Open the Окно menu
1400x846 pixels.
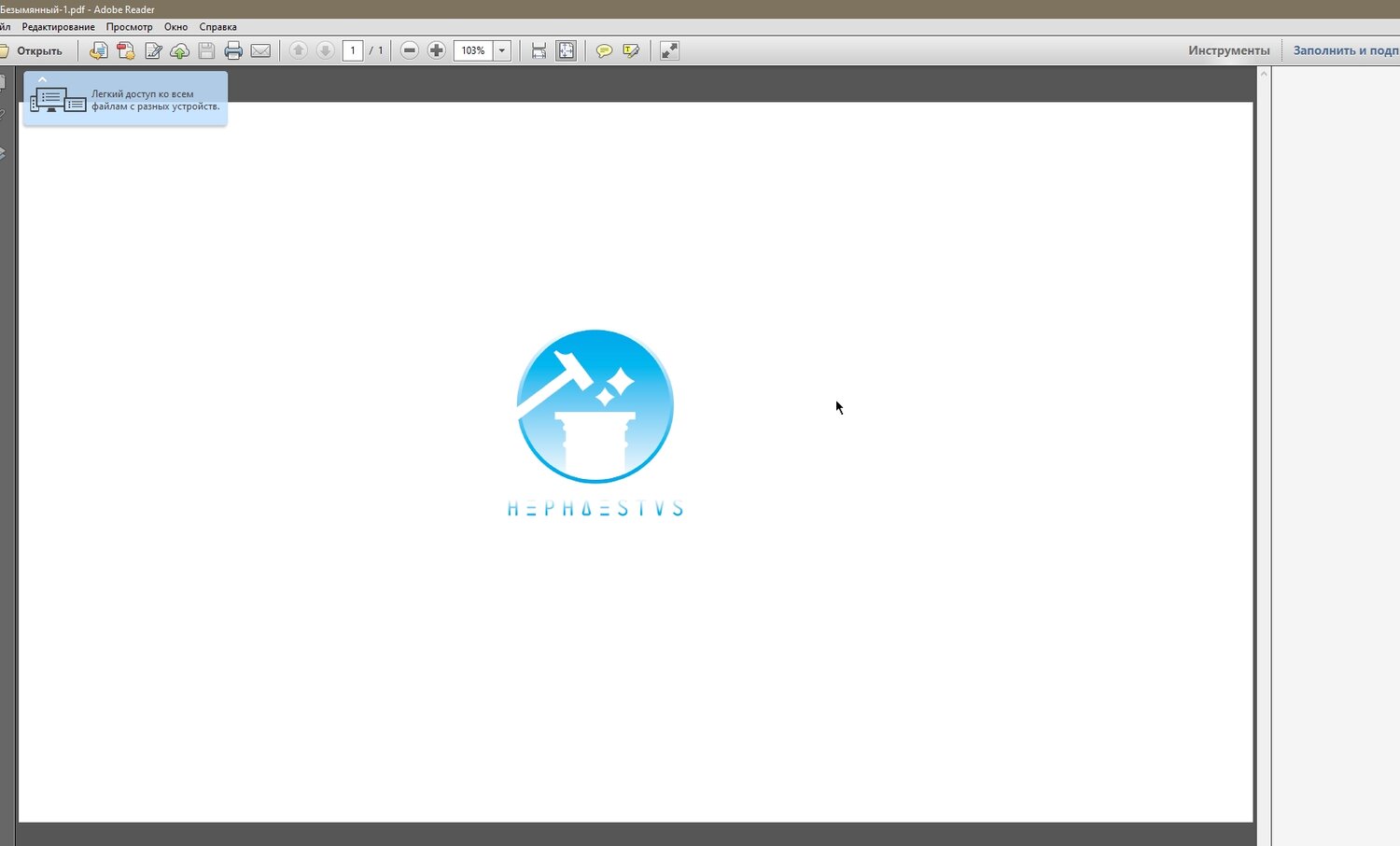tap(175, 27)
